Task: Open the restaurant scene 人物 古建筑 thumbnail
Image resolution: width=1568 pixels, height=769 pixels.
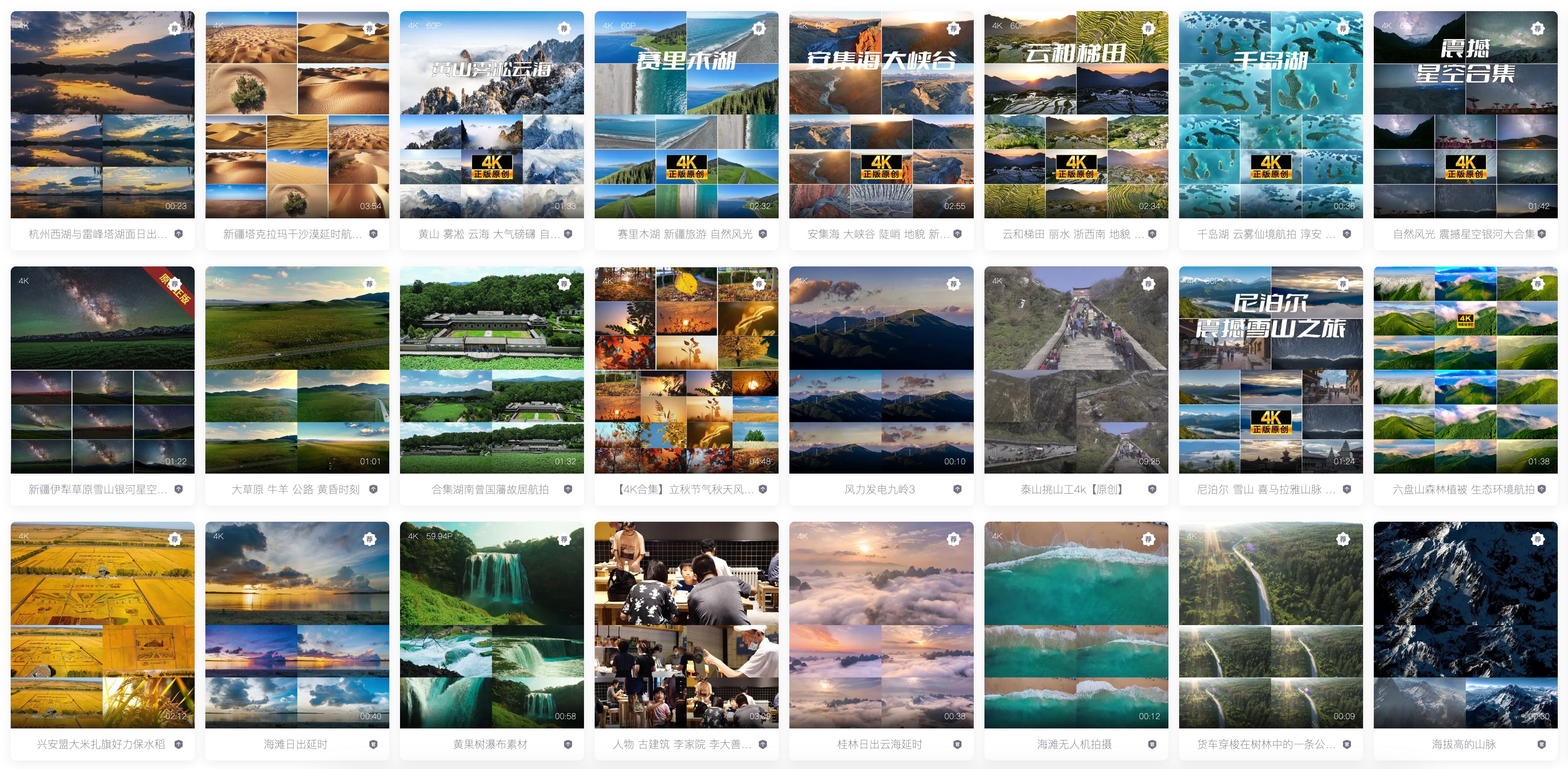Action: coord(686,625)
